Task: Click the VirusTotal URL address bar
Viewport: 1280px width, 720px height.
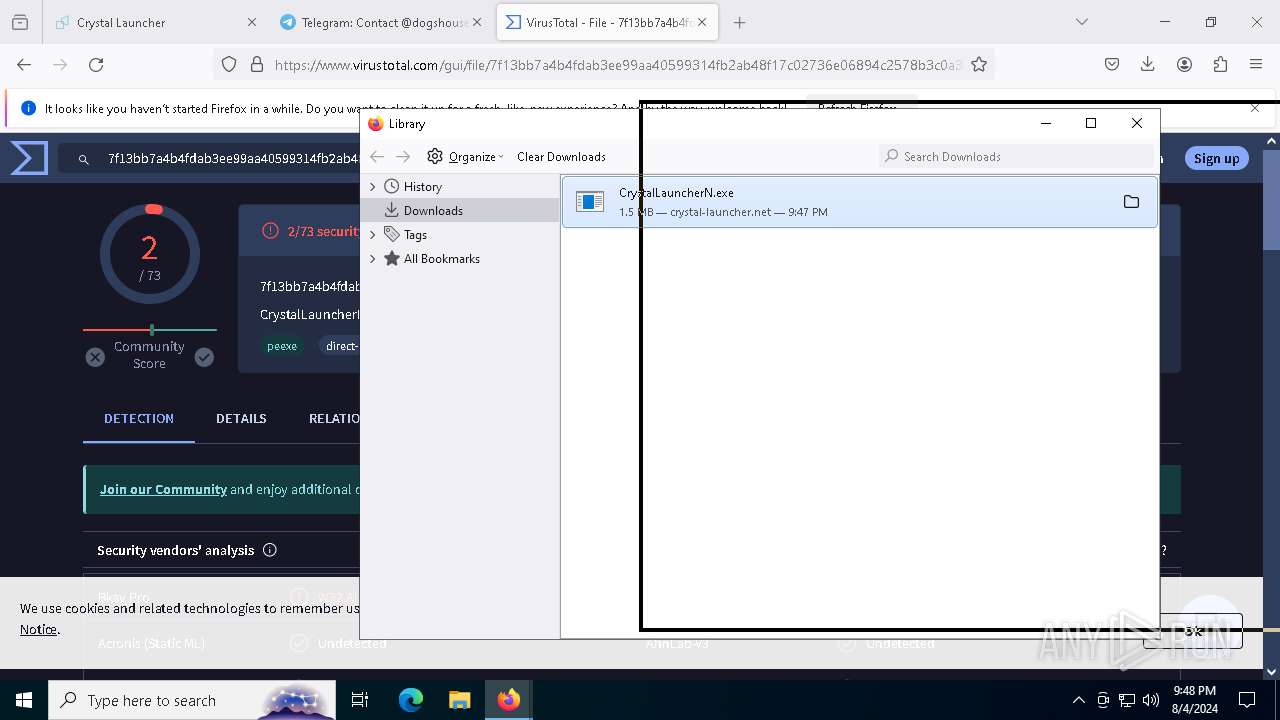Action: click(616, 64)
